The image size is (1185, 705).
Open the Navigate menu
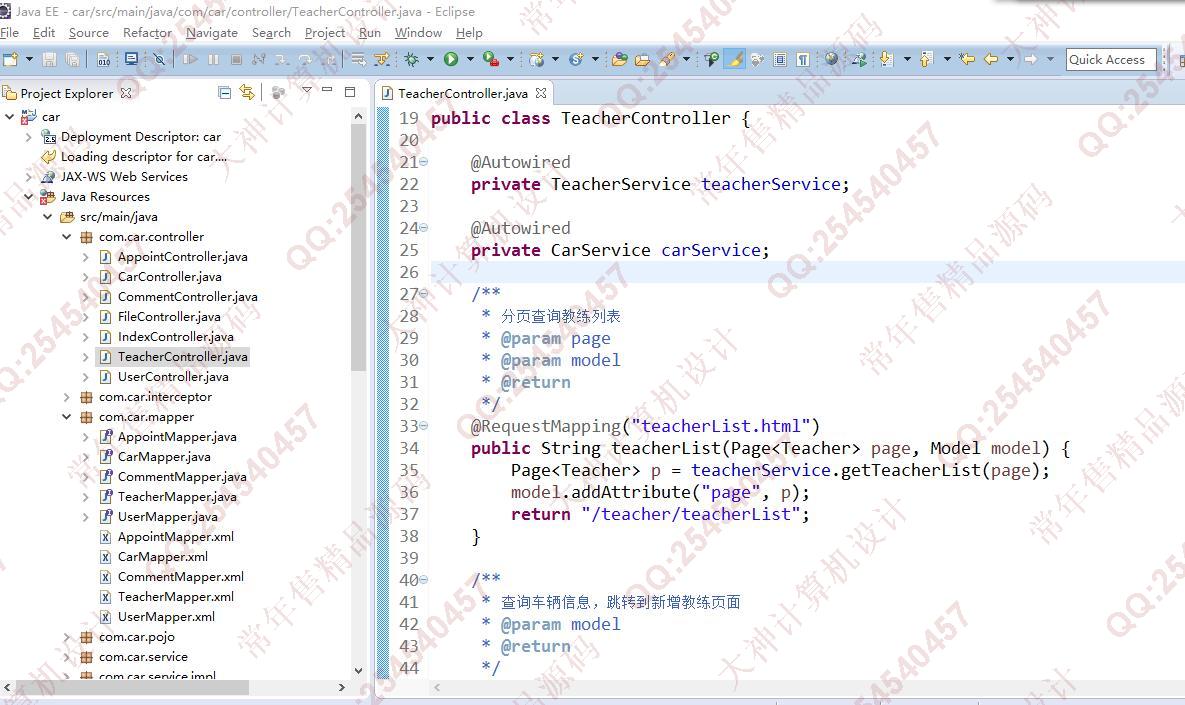tap(212, 32)
